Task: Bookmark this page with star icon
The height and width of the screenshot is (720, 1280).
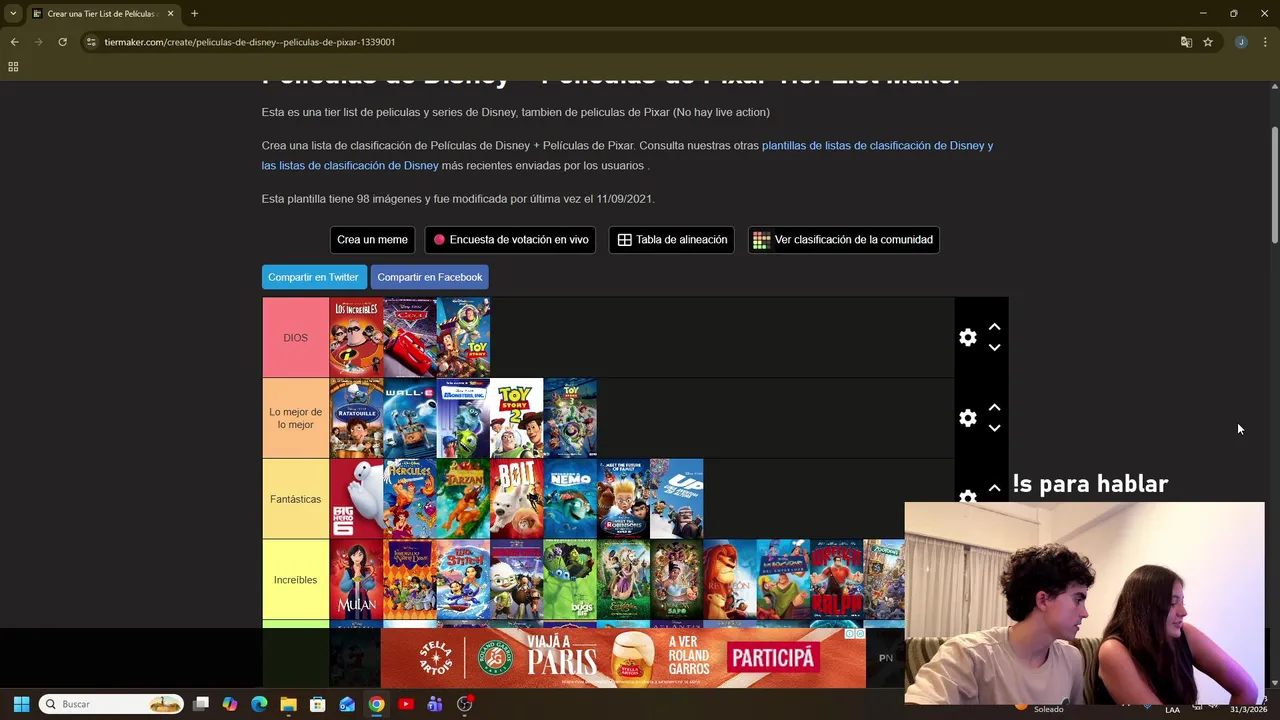Action: click(1208, 42)
